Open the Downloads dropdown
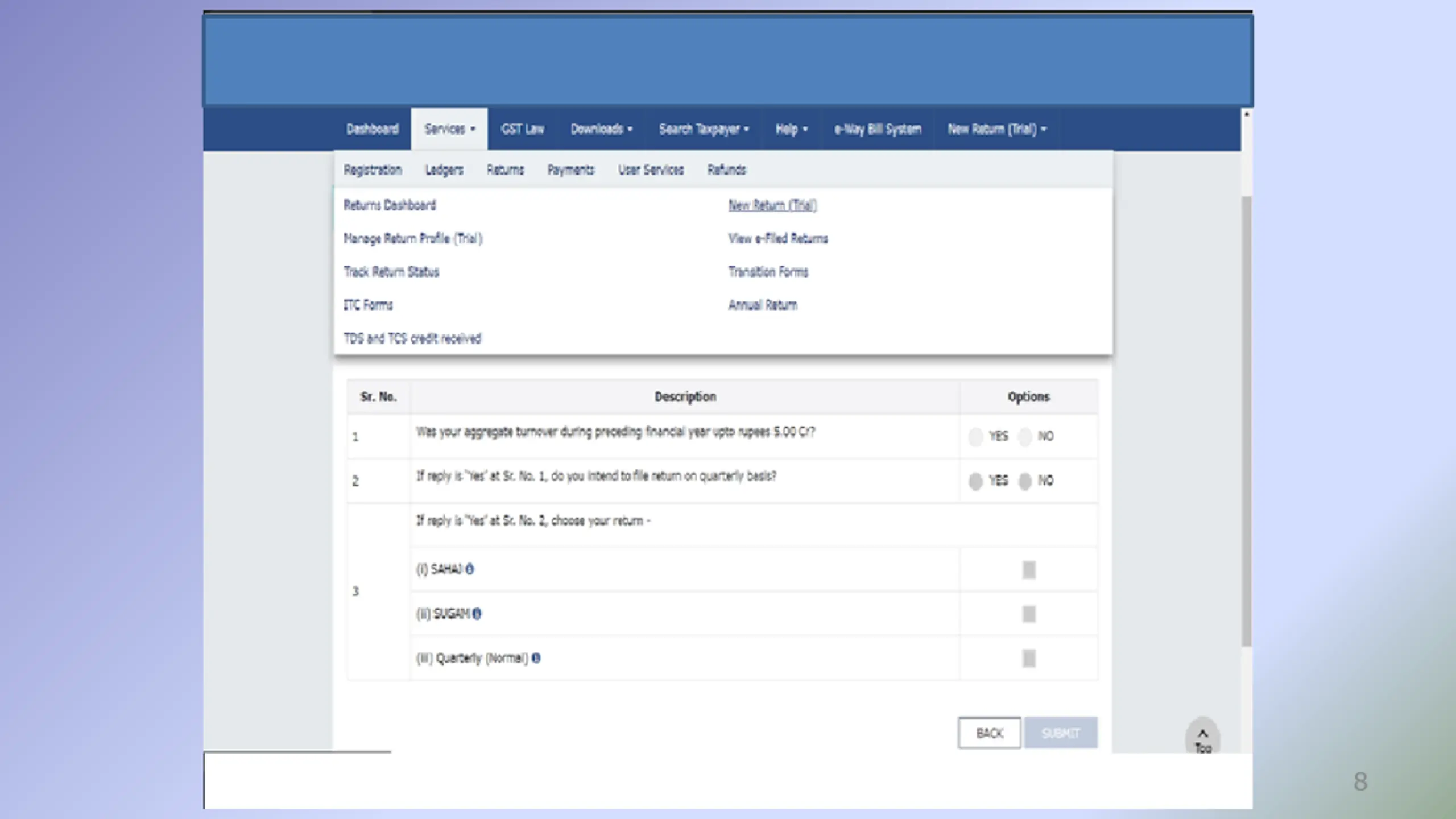Screen dimensions: 1456x819 (601, 129)
